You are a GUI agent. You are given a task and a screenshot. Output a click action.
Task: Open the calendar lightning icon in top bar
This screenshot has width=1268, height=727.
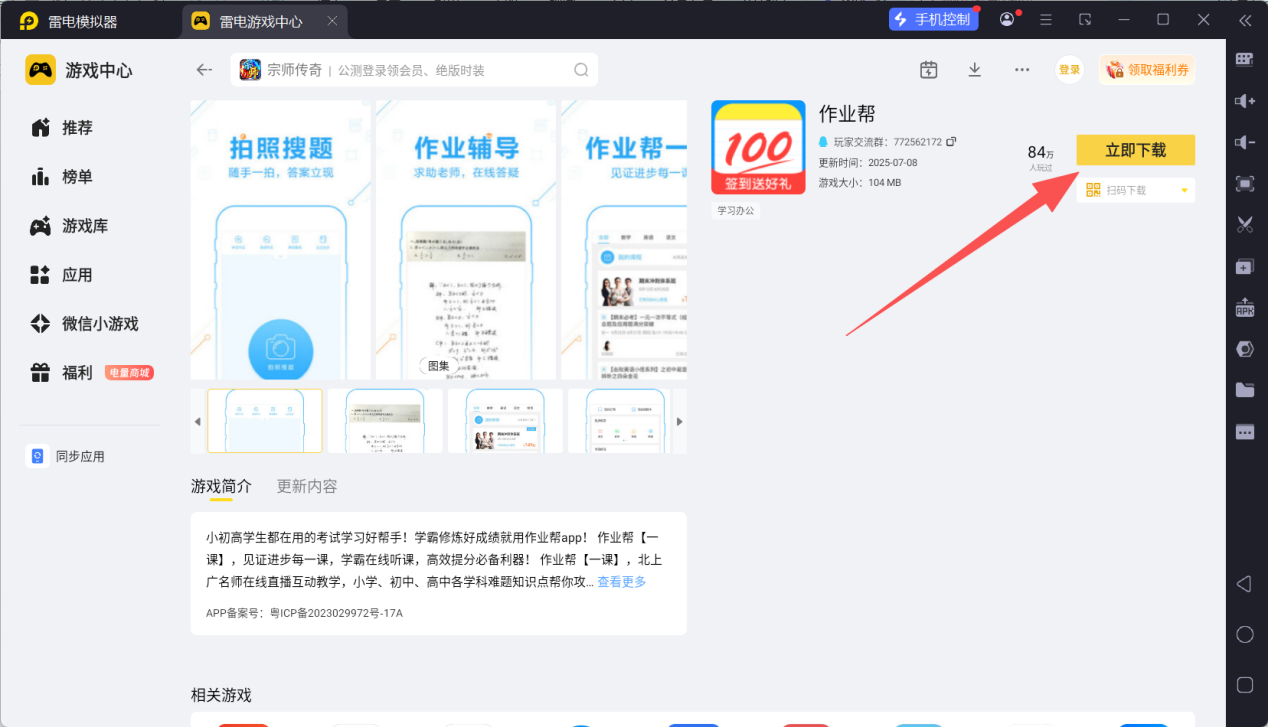point(929,69)
